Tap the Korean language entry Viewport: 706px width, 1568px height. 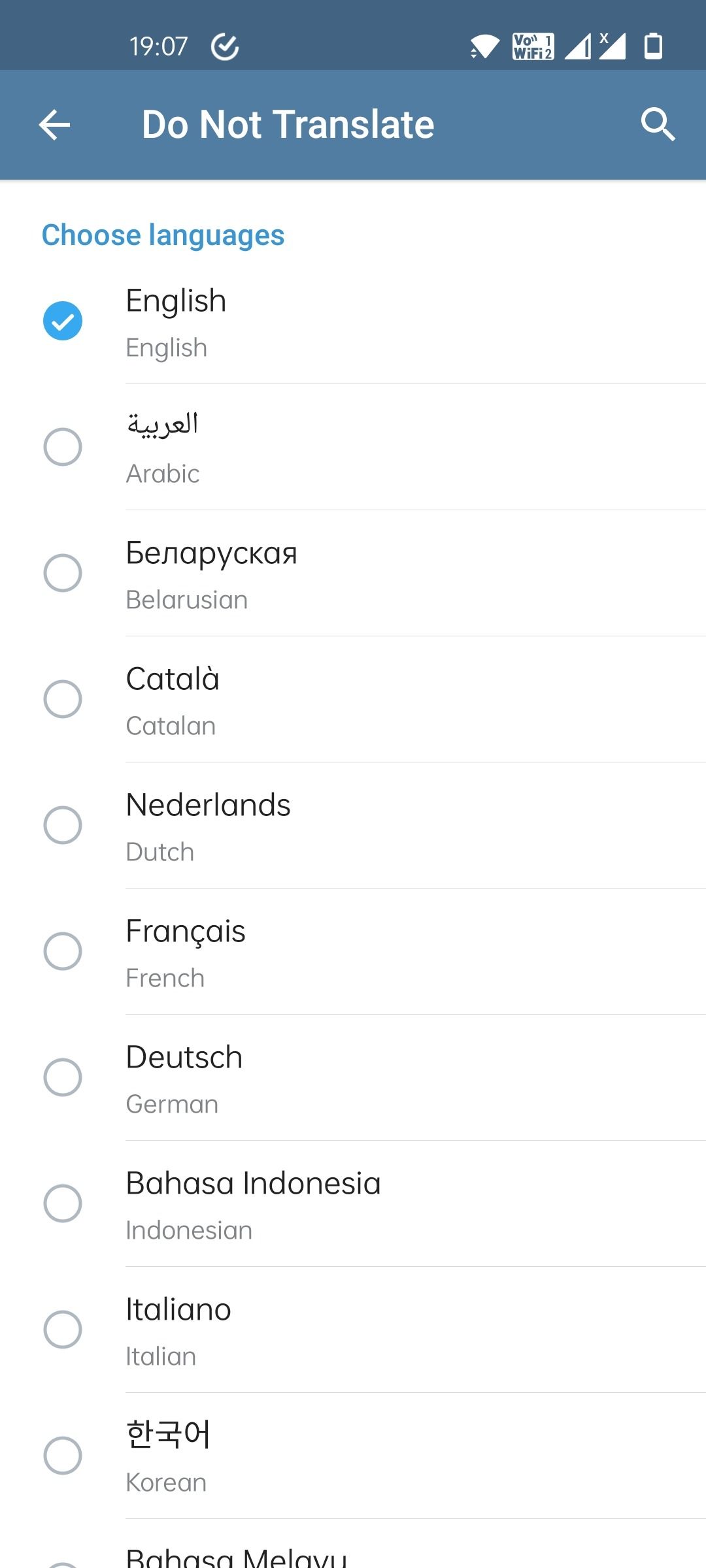click(x=353, y=1456)
